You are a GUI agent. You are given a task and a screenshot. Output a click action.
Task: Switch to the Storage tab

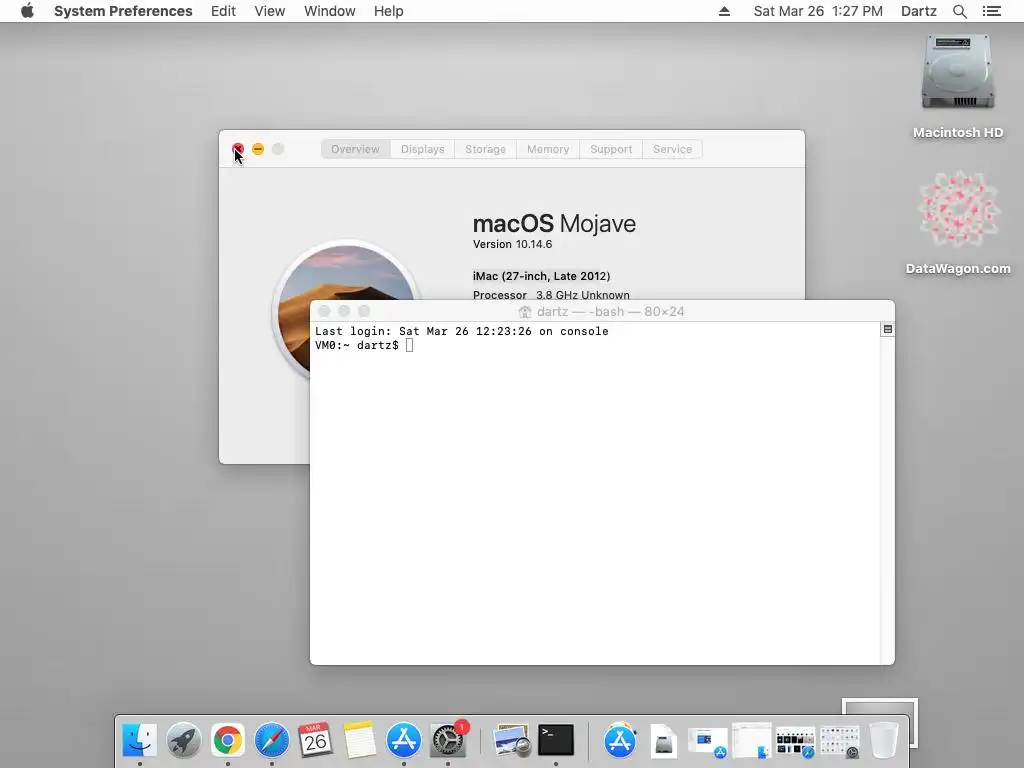coord(485,149)
